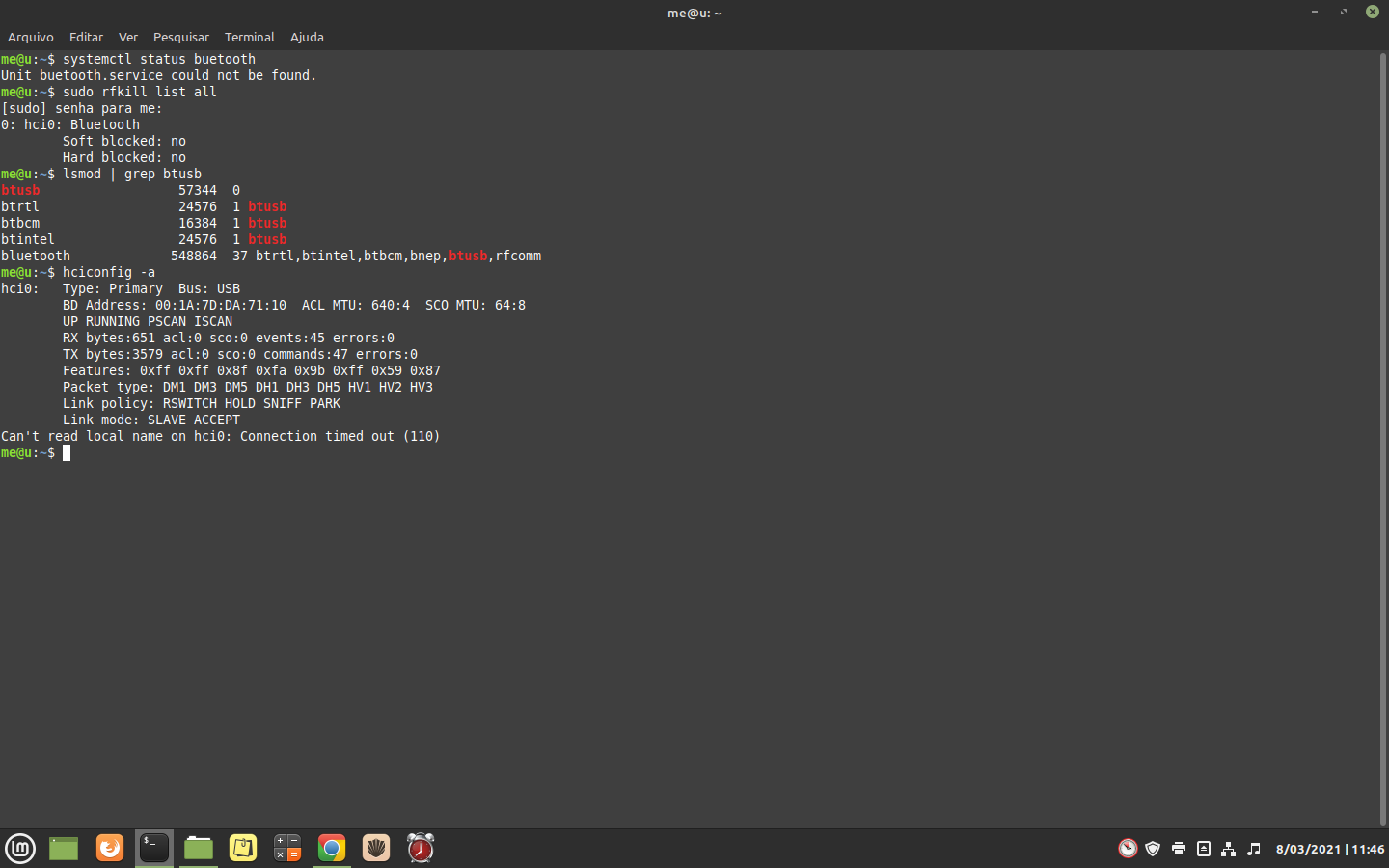The height and width of the screenshot is (868, 1389).
Task: Click the 'Type: Primary Bus: USB' text
Action: click(151, 288)
